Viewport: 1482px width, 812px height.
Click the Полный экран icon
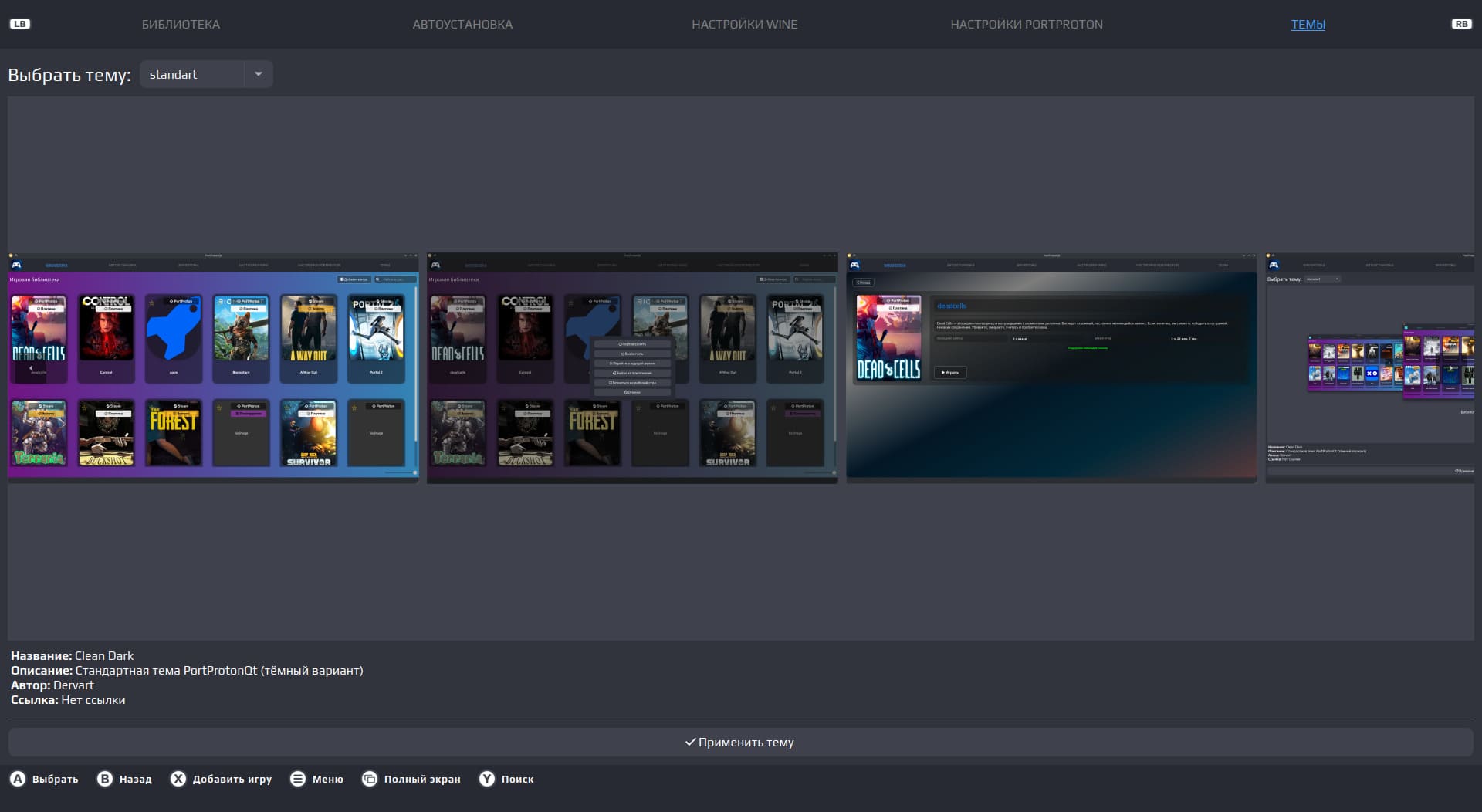coord(370,779)
